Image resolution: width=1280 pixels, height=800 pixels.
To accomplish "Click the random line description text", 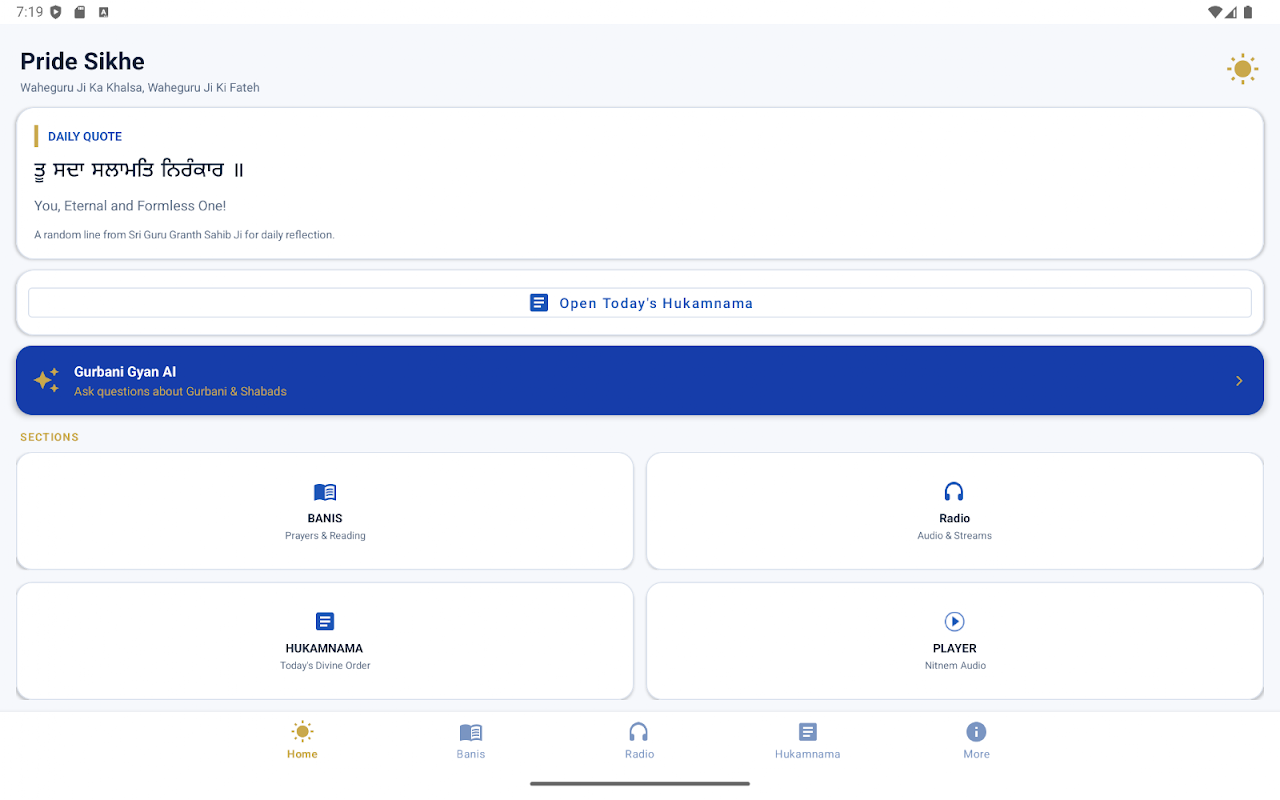I will 184,235.
